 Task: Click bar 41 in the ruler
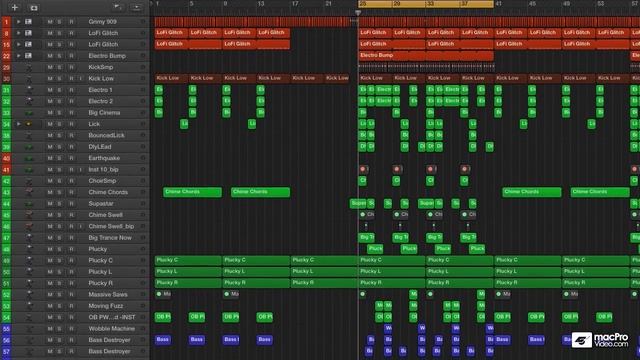tap(498, 4)
